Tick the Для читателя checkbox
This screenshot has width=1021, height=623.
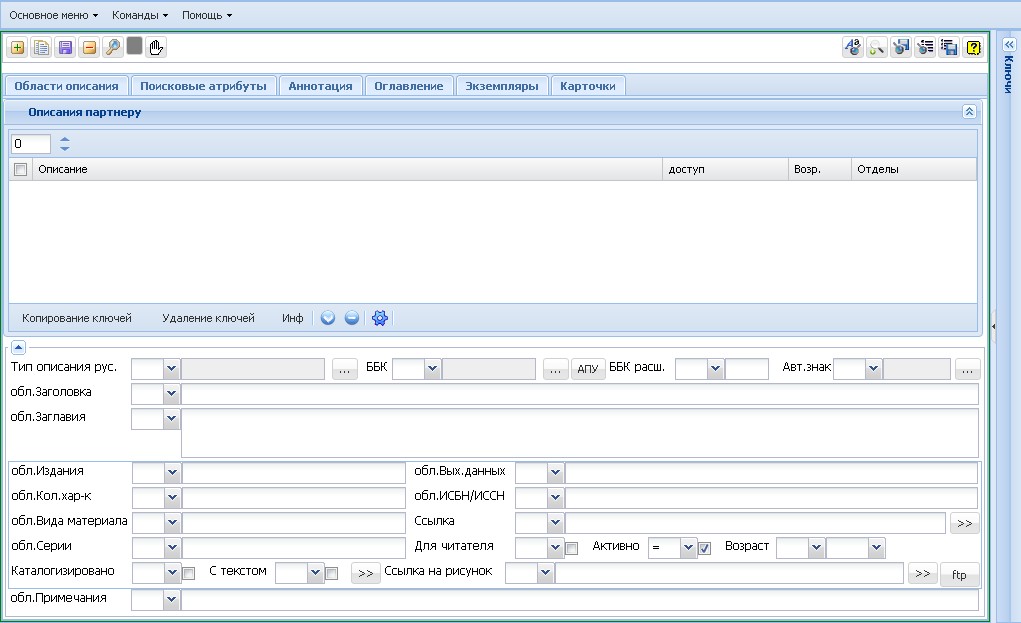tap(572, 549)
